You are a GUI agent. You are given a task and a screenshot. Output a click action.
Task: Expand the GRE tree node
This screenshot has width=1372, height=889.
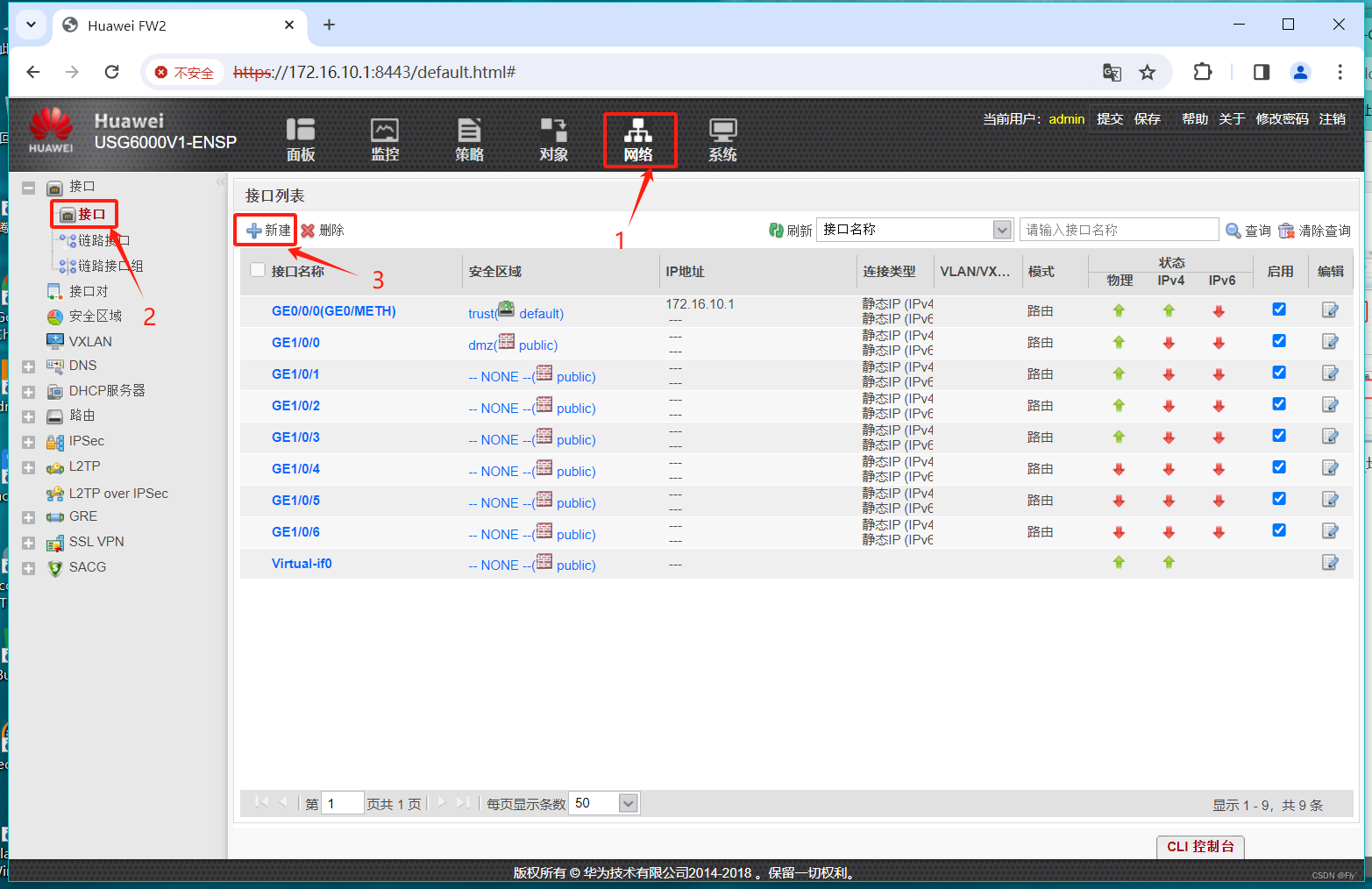click(28, 517)
